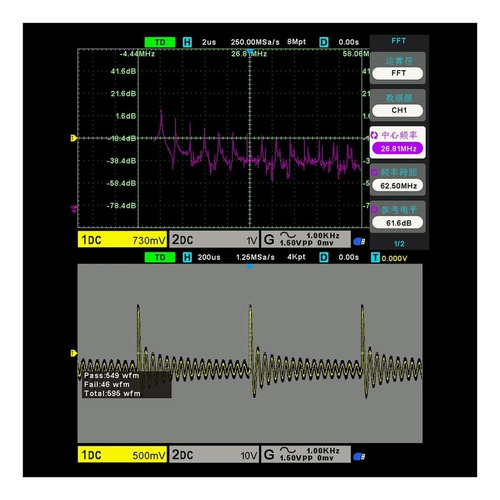Click blue trigger position marker atop lower waveform
The height and width of the screenshot is (500, 500).
click(250, 267)
